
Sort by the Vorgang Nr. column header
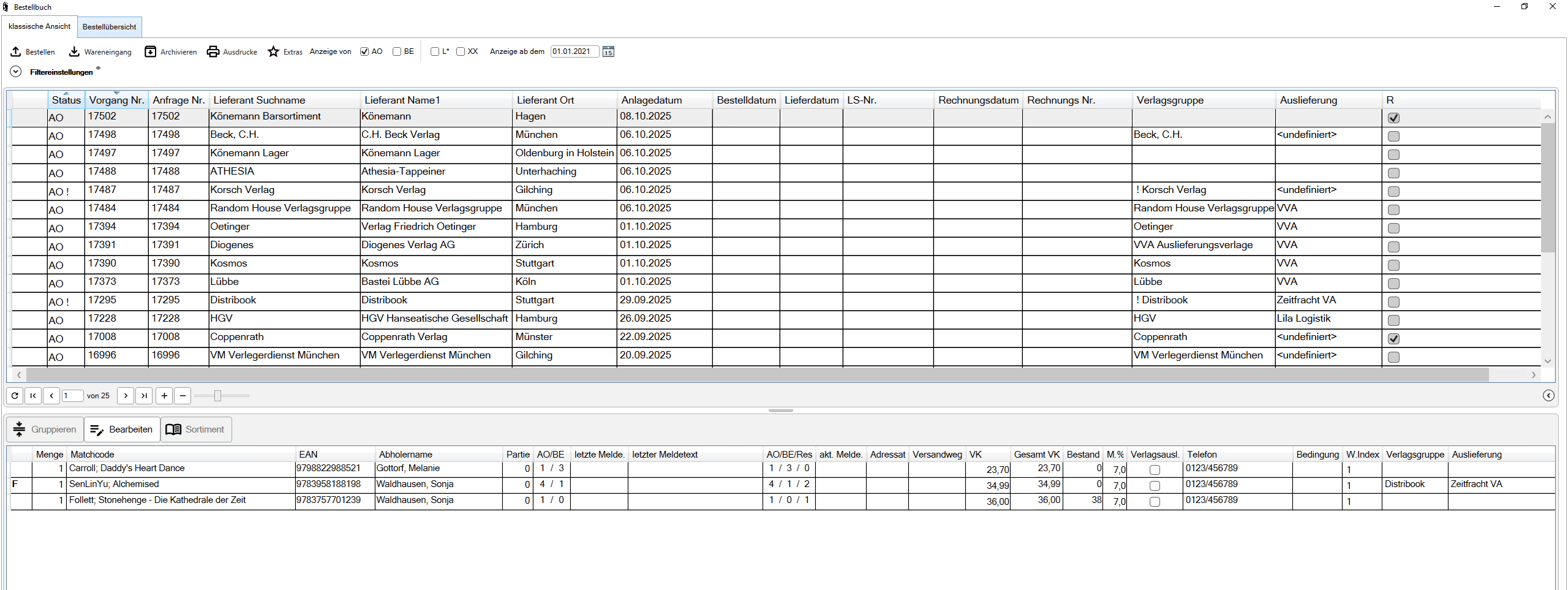(x=116, y=100)
